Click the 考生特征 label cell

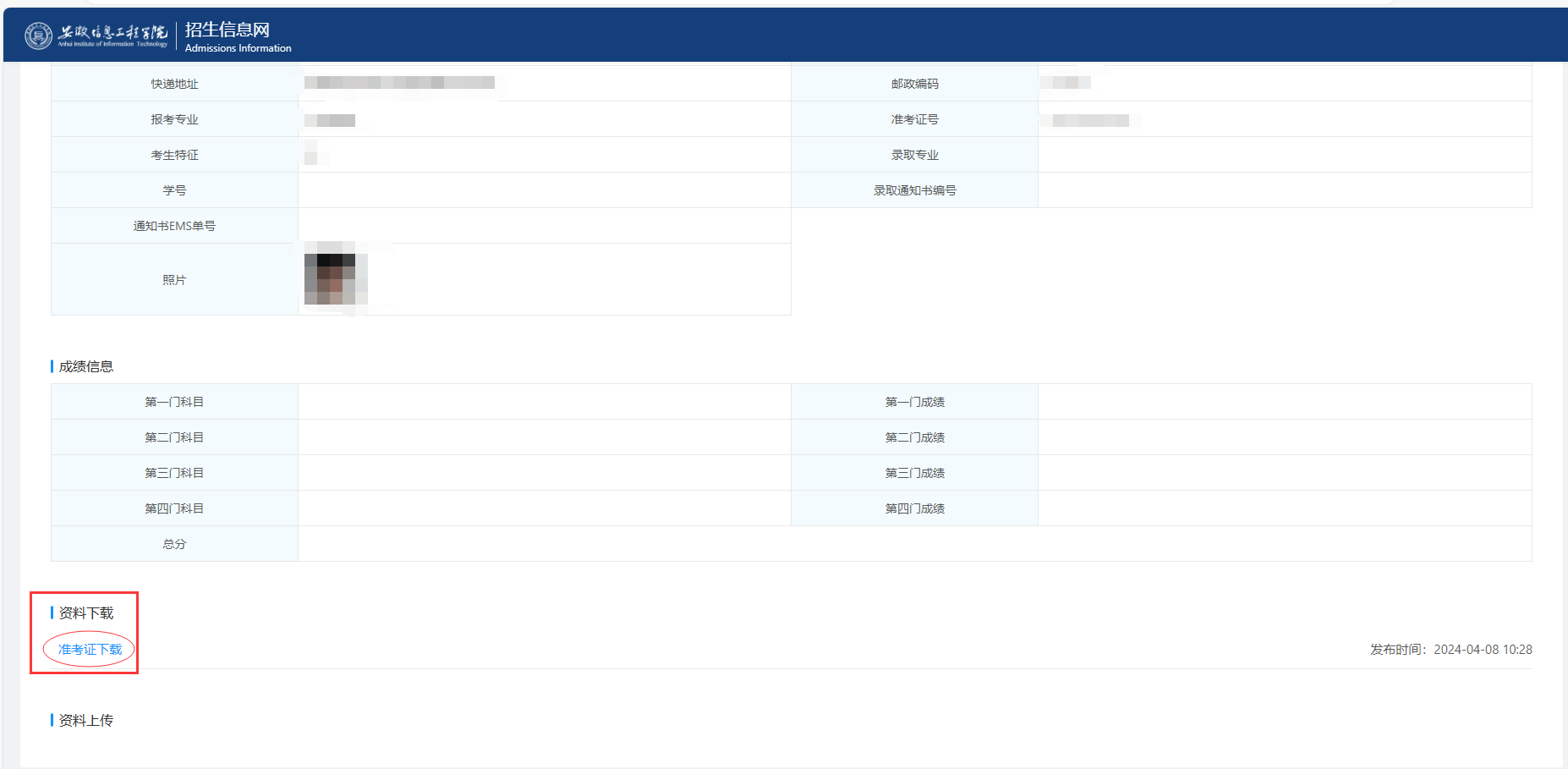point(174,155)
